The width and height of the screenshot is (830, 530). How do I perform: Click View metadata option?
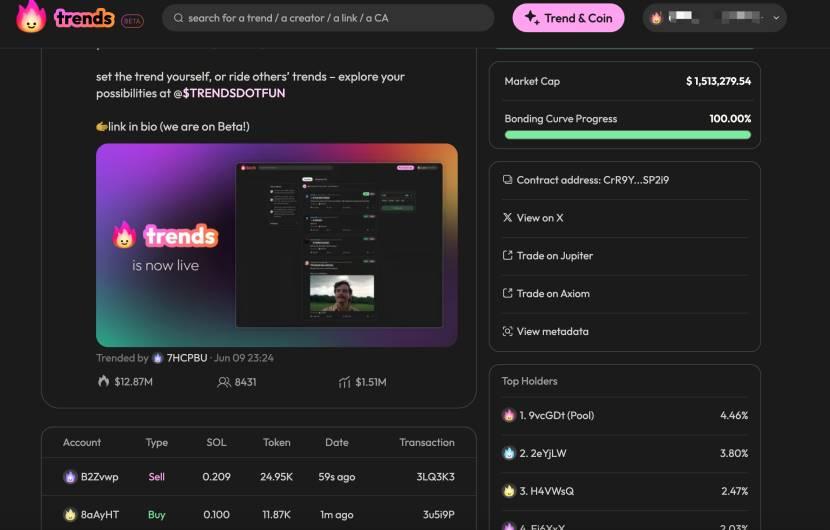click(552, 332)
